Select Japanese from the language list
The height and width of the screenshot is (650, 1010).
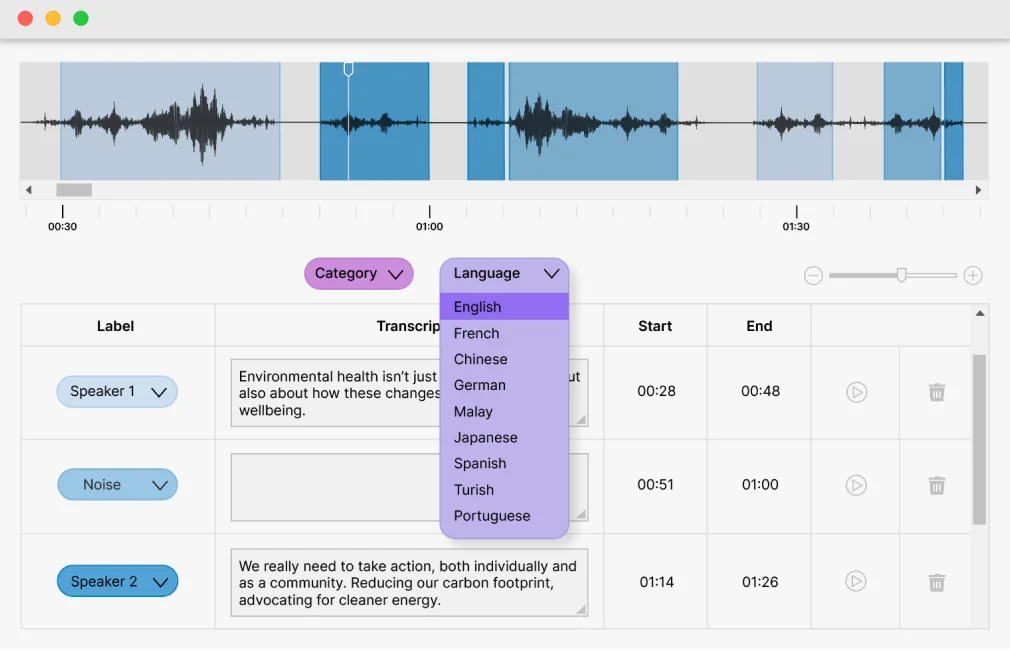point(485,437)
